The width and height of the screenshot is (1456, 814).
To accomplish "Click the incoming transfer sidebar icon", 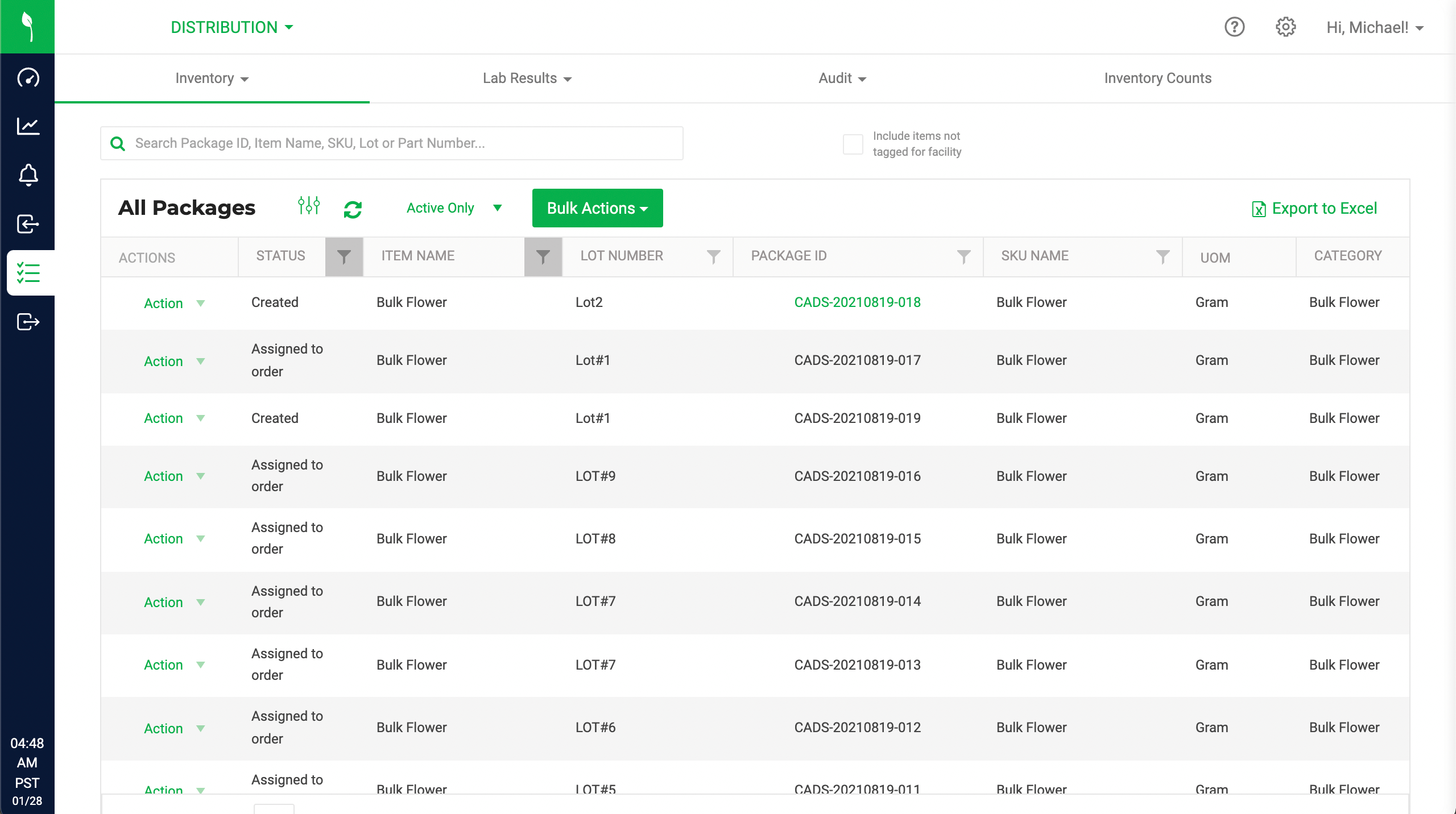I will (28, 224).
